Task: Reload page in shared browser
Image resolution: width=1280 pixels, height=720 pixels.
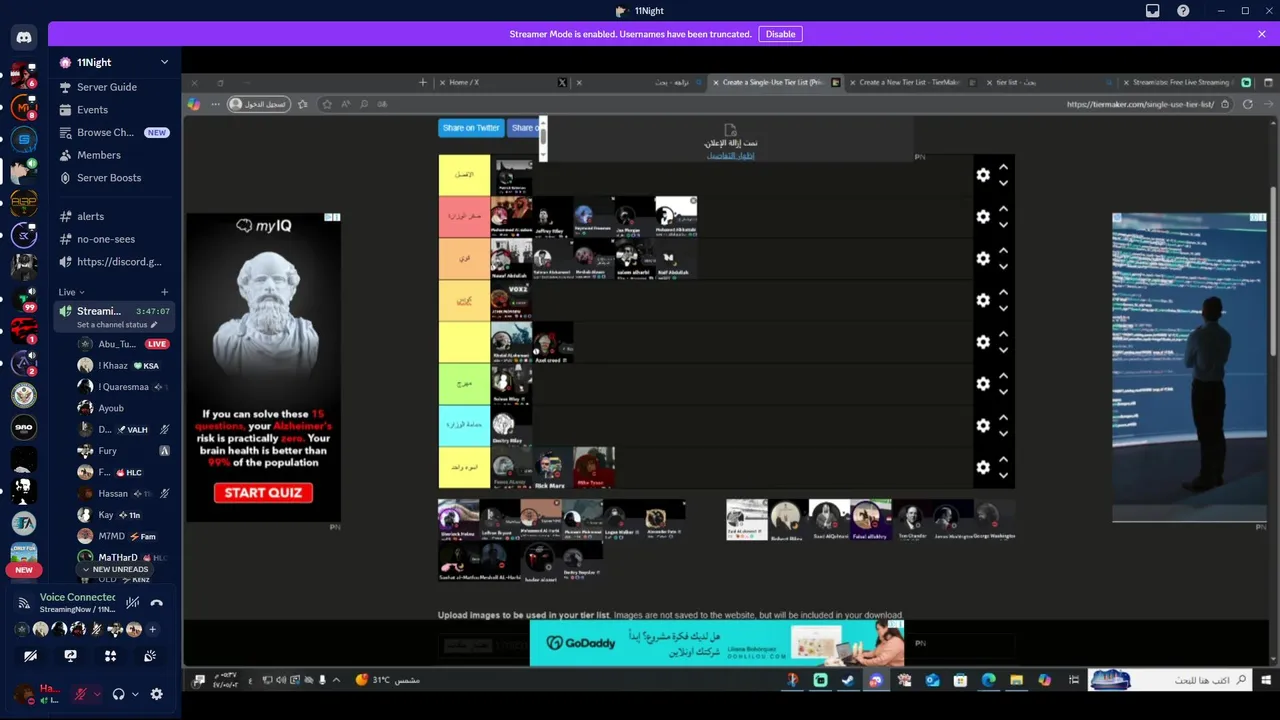Action: tap(1247, 104)
